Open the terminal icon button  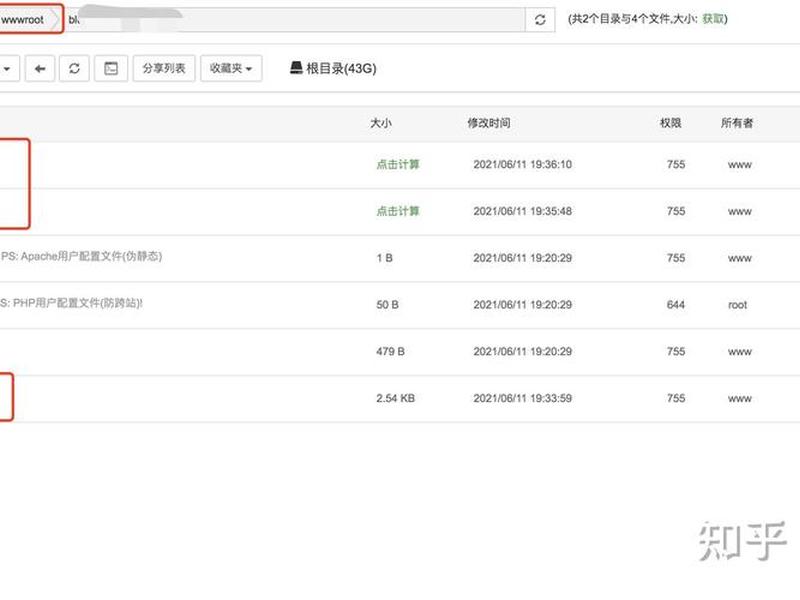111,68
